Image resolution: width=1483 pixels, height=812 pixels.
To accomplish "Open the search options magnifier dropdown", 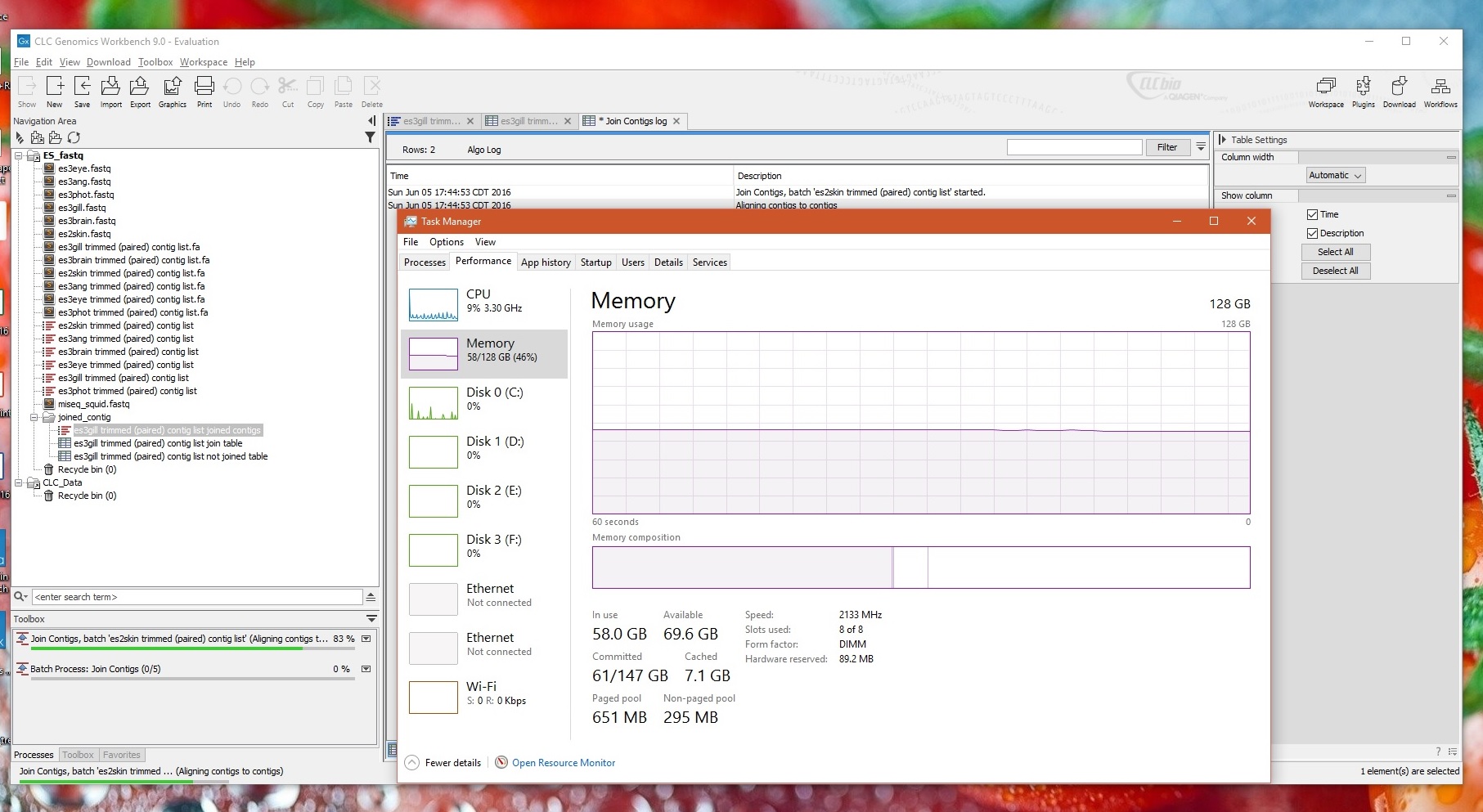I will (21, 597).
